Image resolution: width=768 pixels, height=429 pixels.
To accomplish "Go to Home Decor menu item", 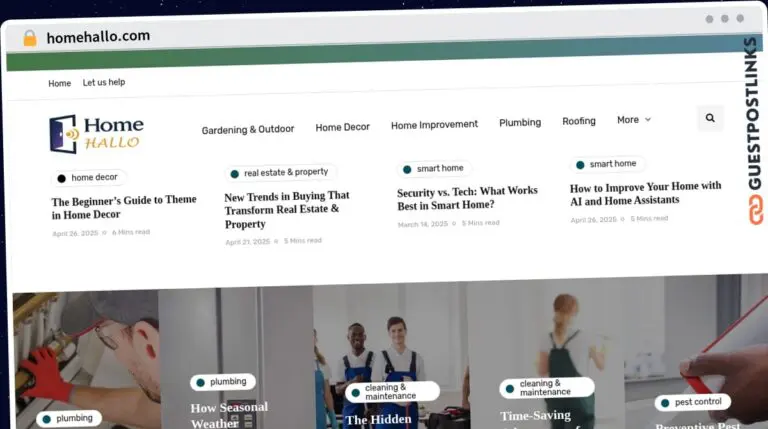I will tap(342, 127).
